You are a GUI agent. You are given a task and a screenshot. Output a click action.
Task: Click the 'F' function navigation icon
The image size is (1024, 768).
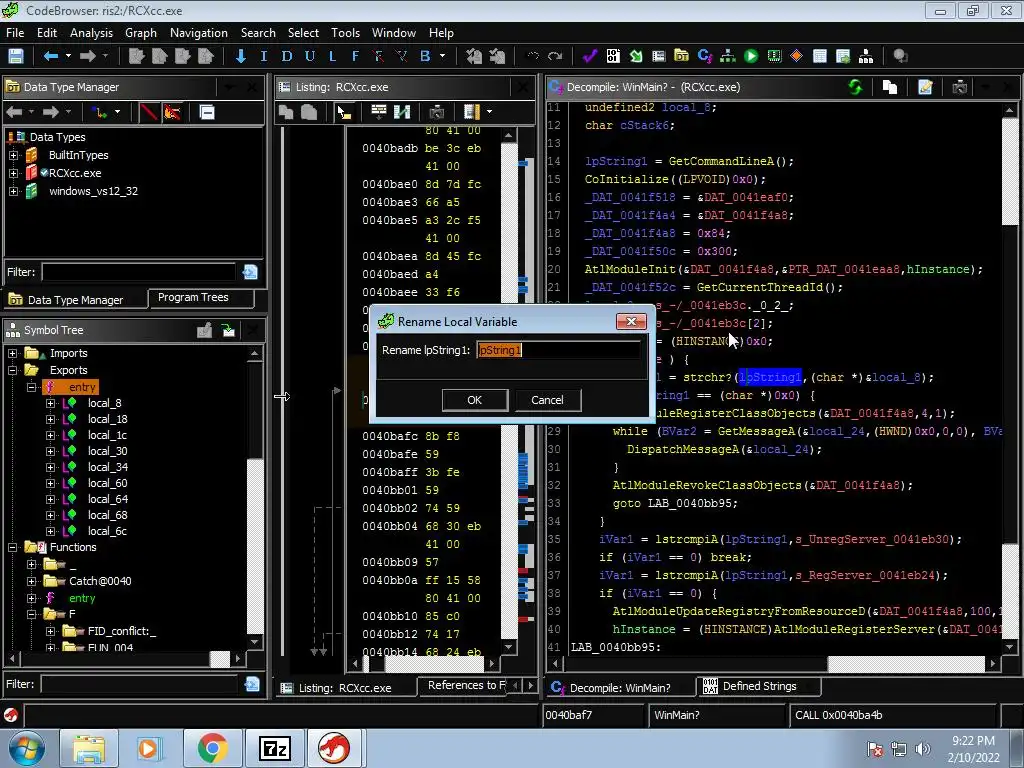[355, 56]
